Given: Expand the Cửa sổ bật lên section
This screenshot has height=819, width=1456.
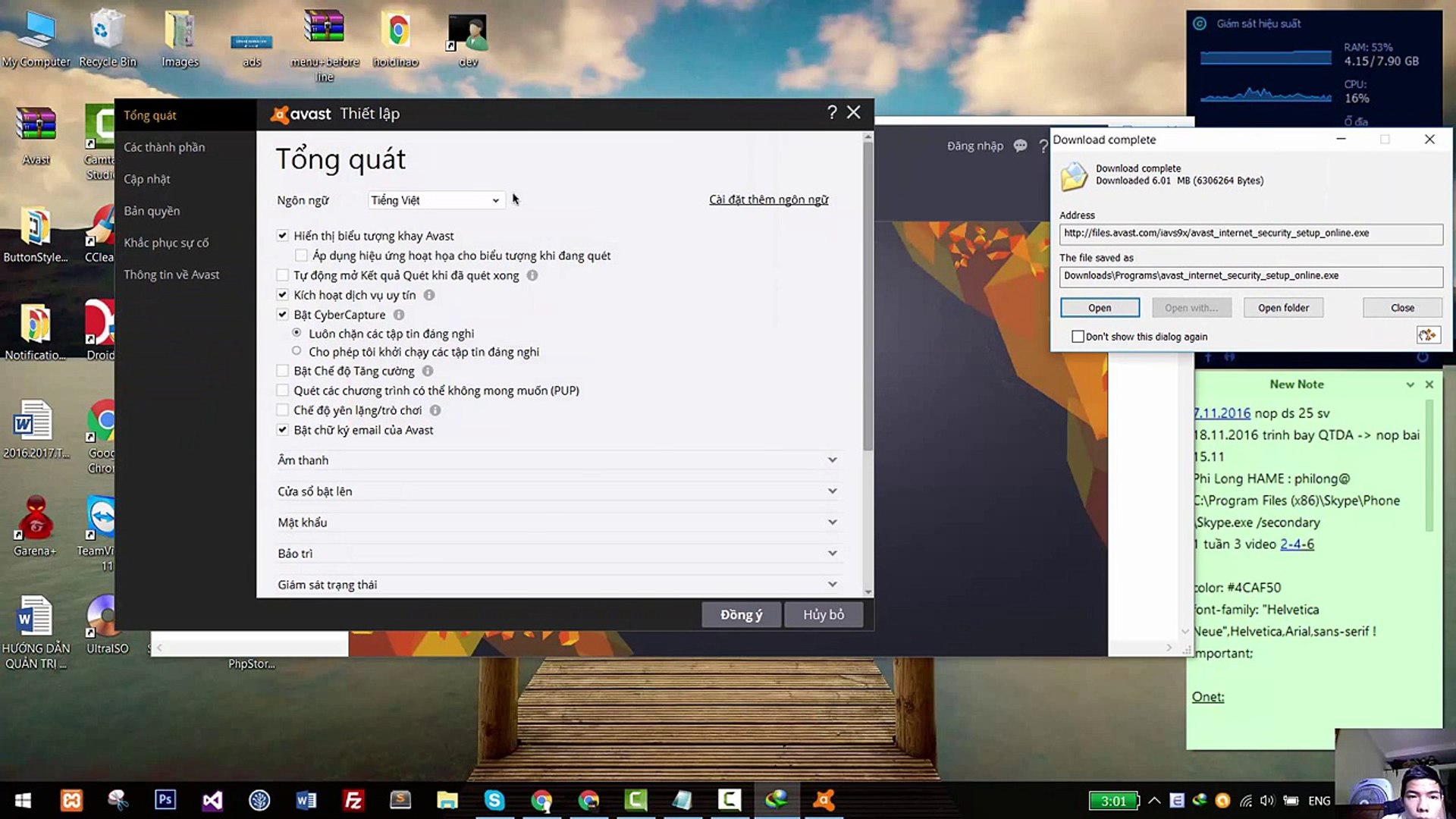Looking at the screenshot, I should [x=558, y=491].
